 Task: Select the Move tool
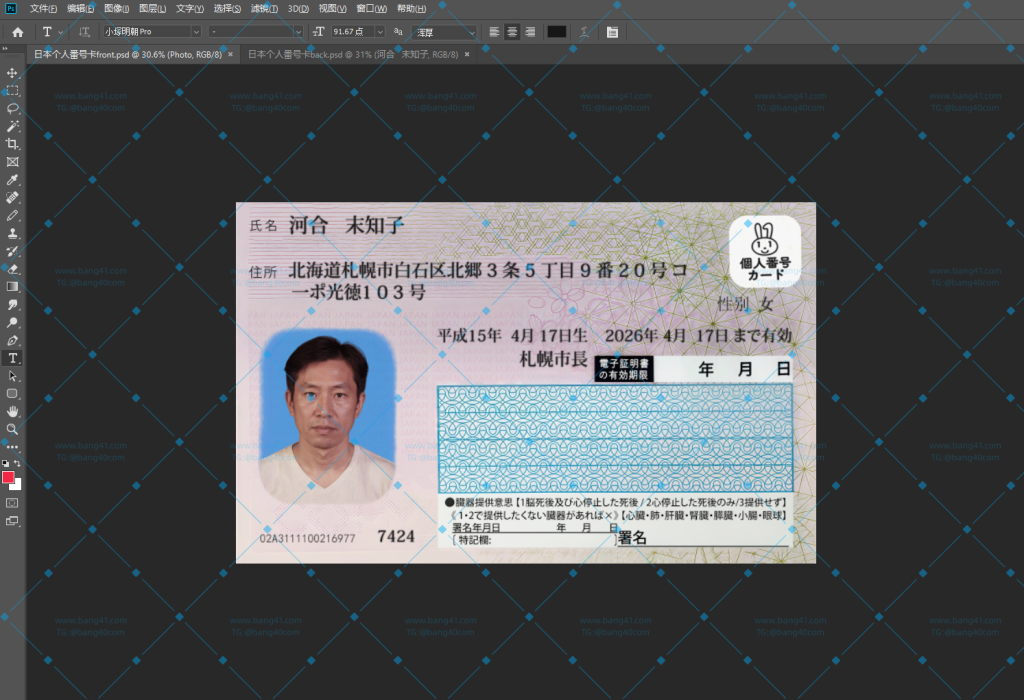[13, 73]
